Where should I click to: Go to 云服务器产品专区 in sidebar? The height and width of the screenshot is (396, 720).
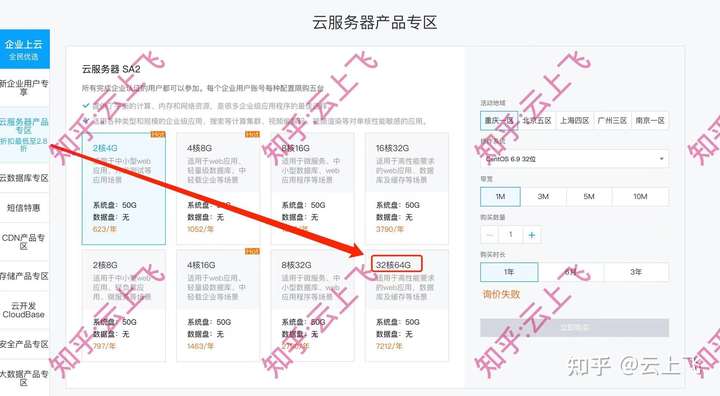coord(24,135)
